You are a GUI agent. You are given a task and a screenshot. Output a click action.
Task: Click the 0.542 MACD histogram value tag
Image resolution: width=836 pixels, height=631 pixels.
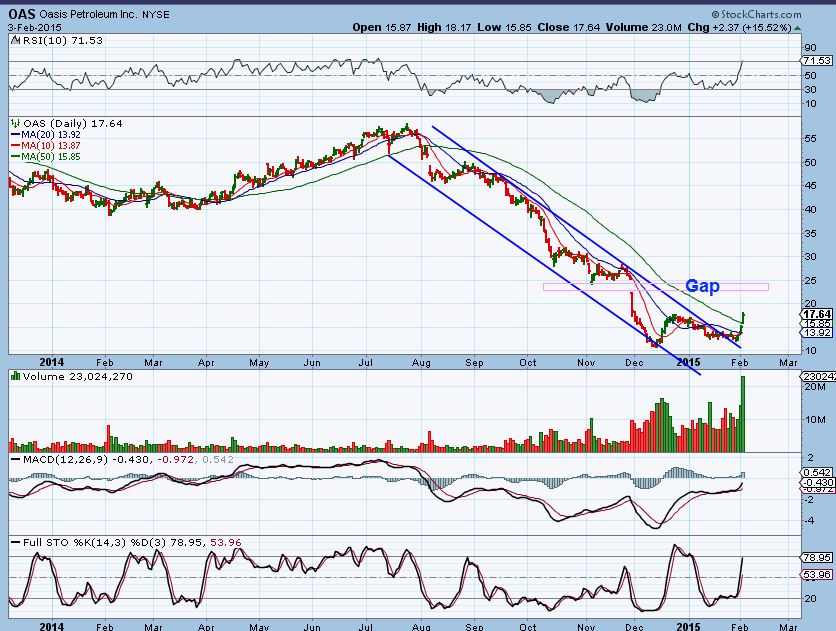[817, 473]
